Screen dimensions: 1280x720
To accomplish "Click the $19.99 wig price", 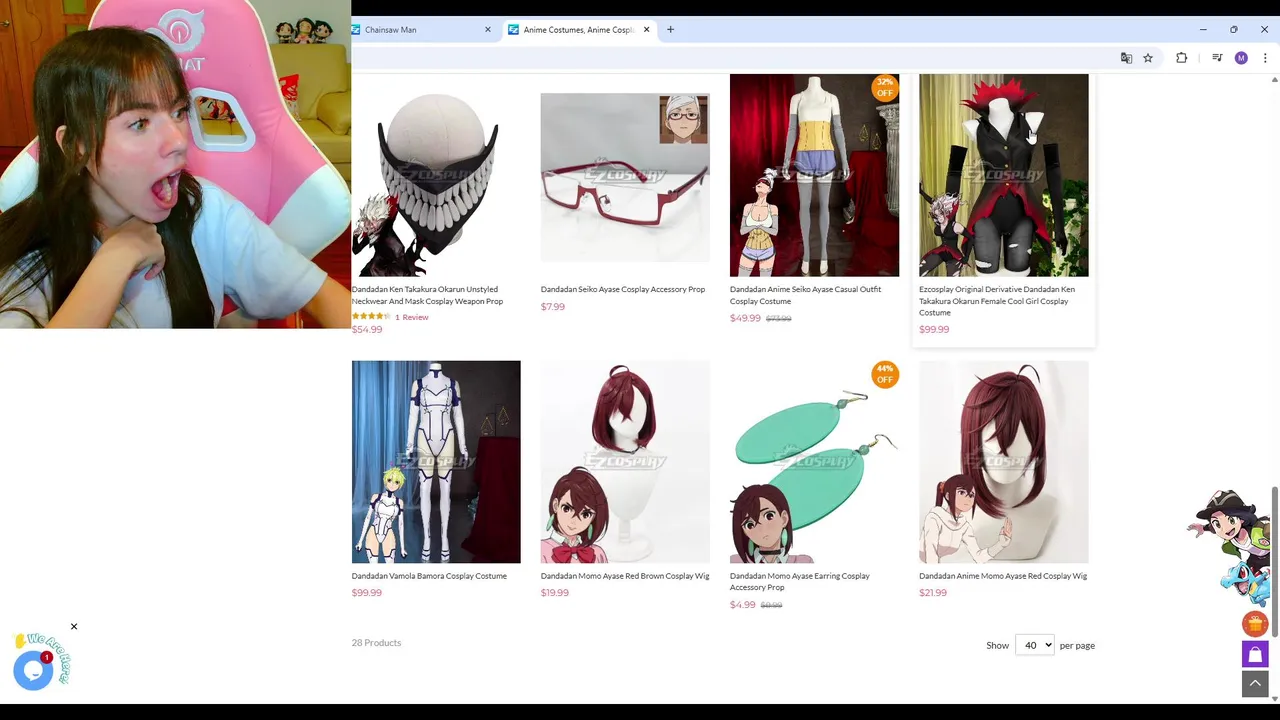I will (555, 593).
